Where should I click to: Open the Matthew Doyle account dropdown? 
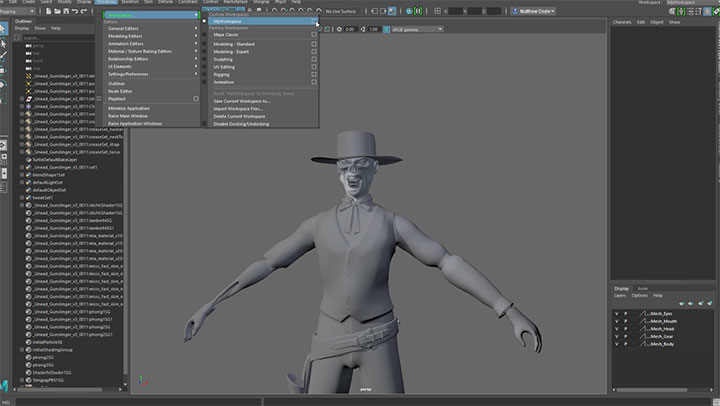pos(533,11)
